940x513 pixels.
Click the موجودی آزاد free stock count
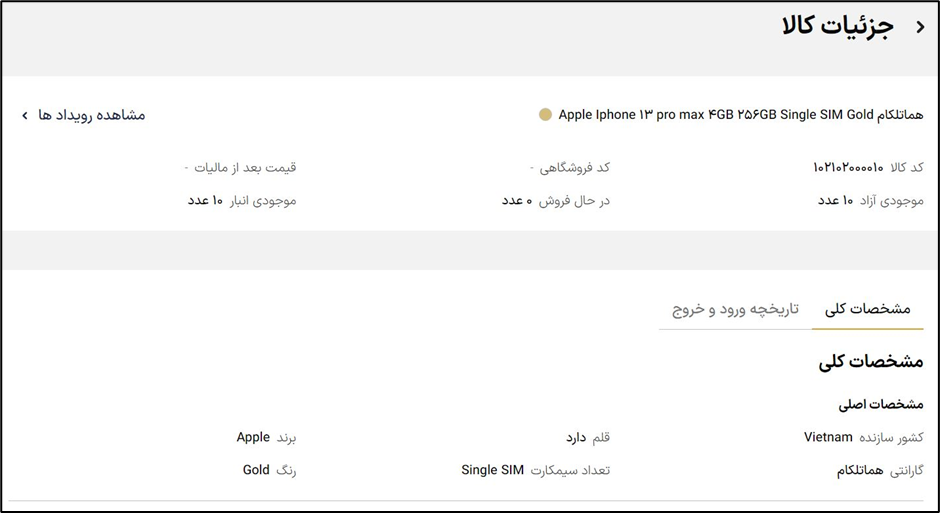(835, 201)
